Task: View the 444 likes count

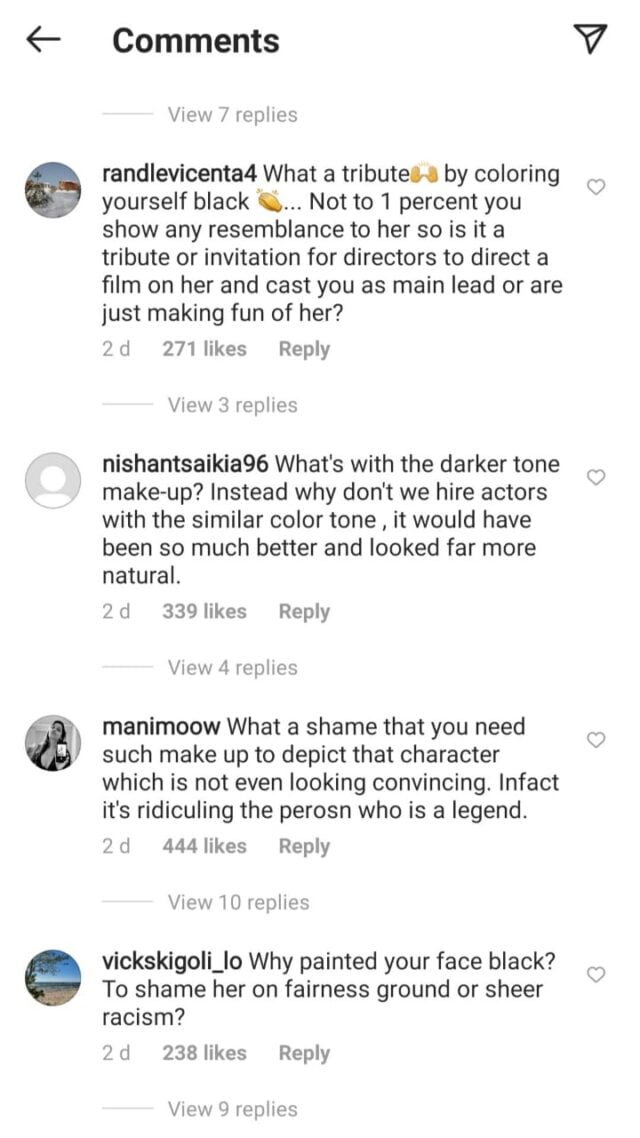Action: (204, 846)
